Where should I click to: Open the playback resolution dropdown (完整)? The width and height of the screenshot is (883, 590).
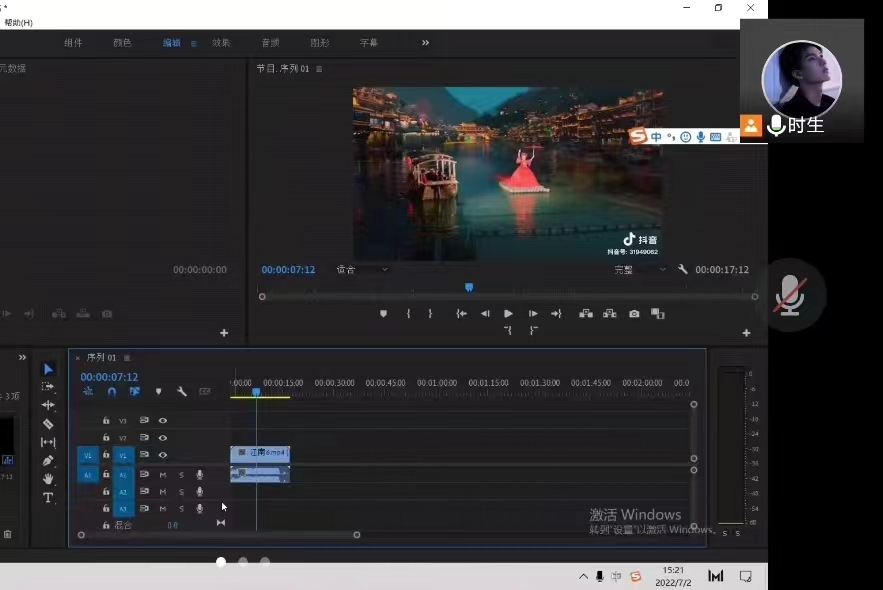[640, 270]
